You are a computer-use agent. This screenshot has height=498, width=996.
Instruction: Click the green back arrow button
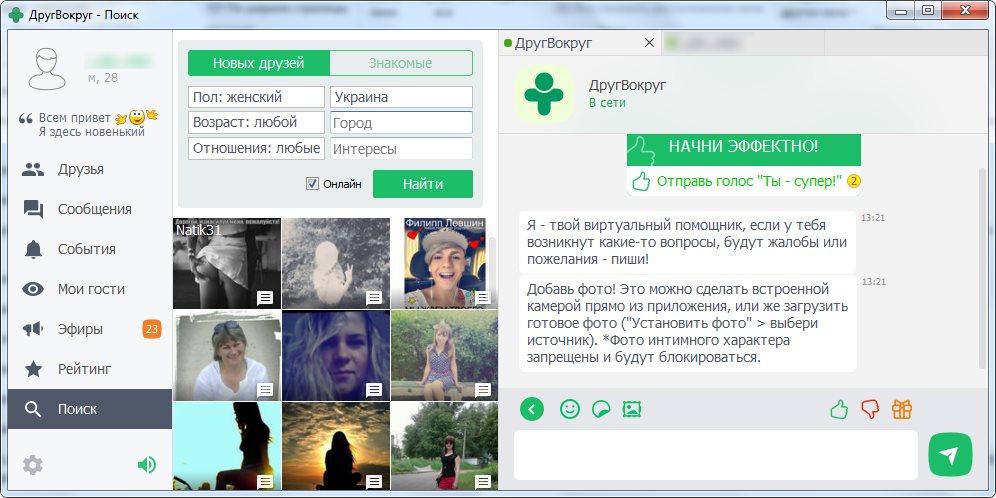pos(532,409)
